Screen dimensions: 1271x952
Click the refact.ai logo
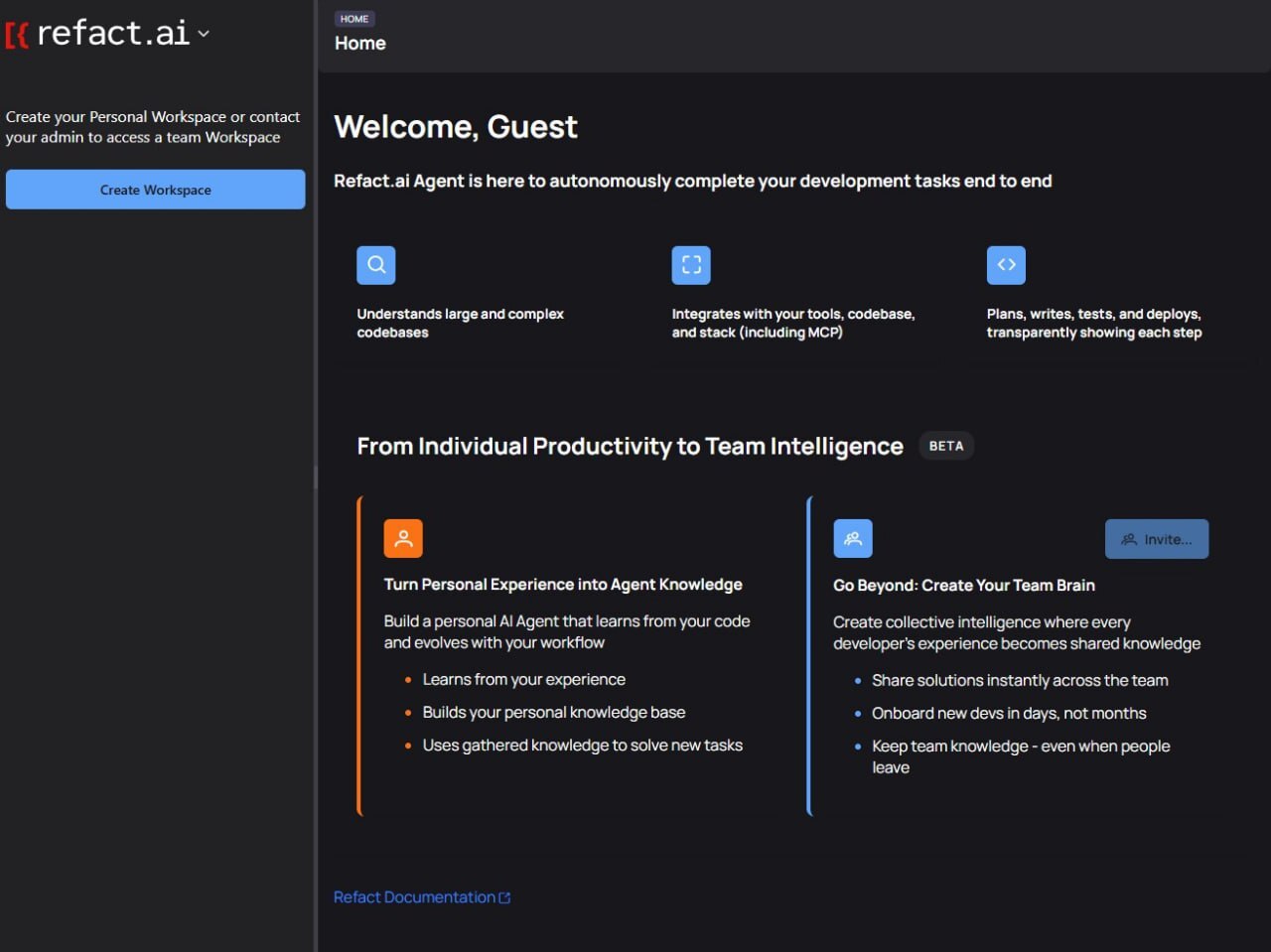(97, 34)
